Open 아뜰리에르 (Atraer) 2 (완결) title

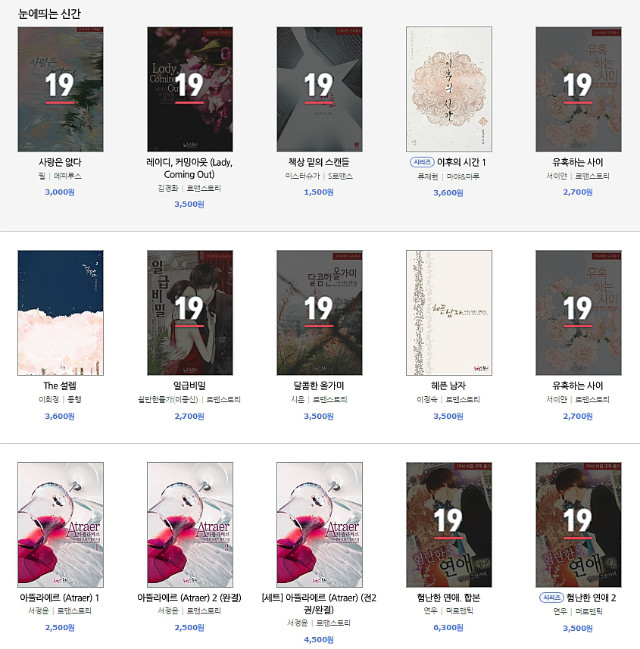pos(189,598)
